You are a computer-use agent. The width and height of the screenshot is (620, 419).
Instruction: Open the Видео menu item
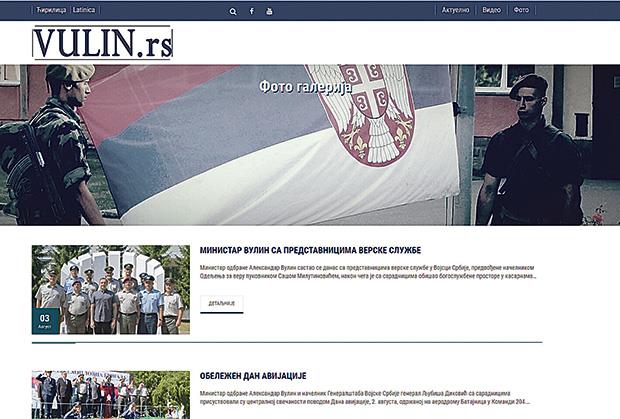pos(491,10)
